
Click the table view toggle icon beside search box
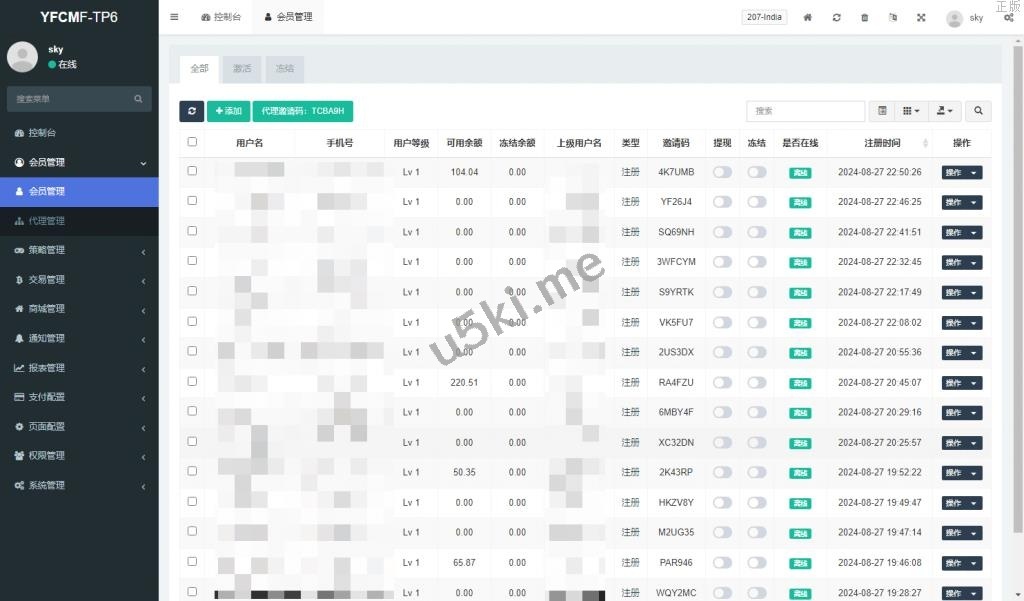click(x=881, y=111)
